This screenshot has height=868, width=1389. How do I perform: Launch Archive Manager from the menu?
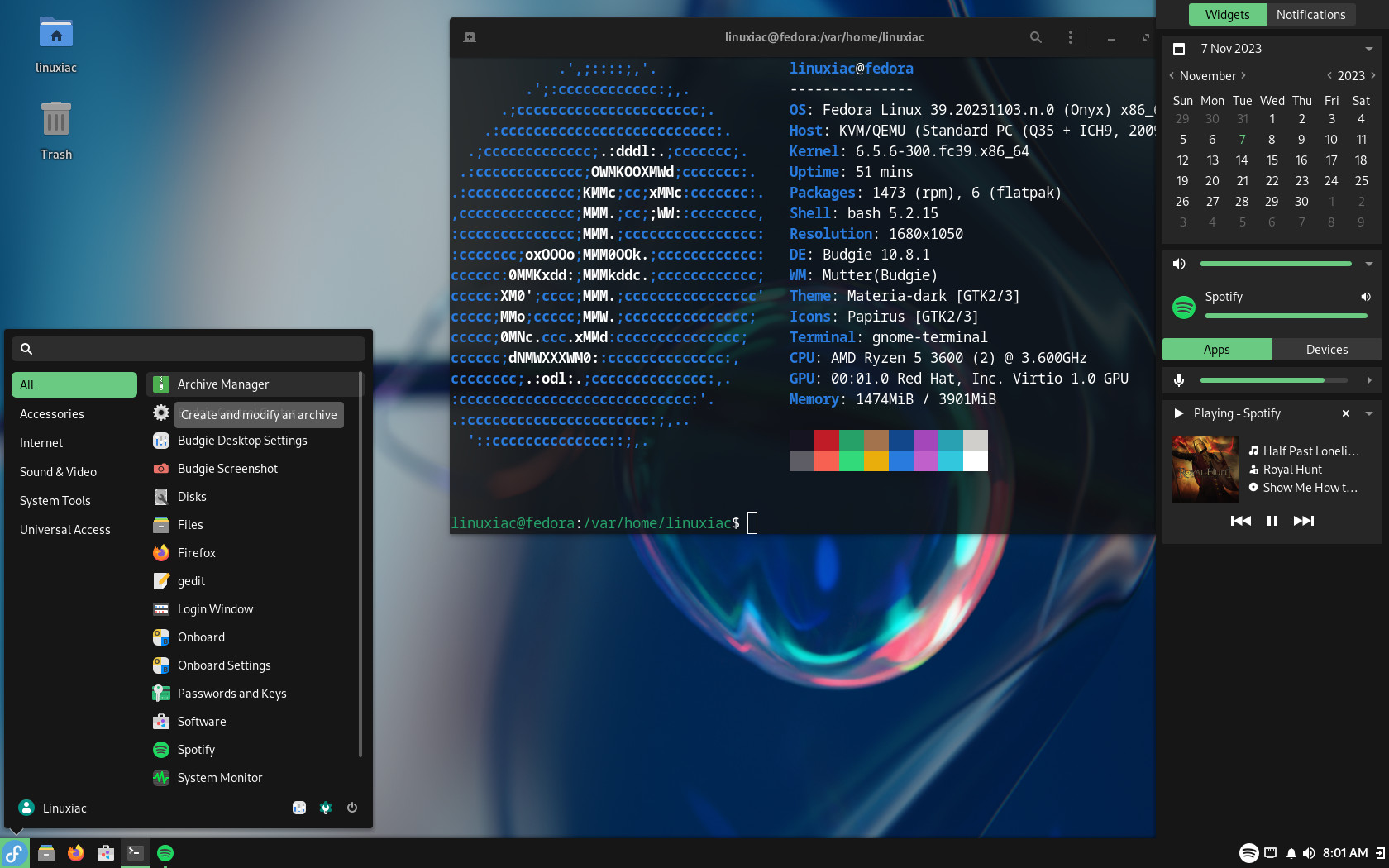(252, 384)
